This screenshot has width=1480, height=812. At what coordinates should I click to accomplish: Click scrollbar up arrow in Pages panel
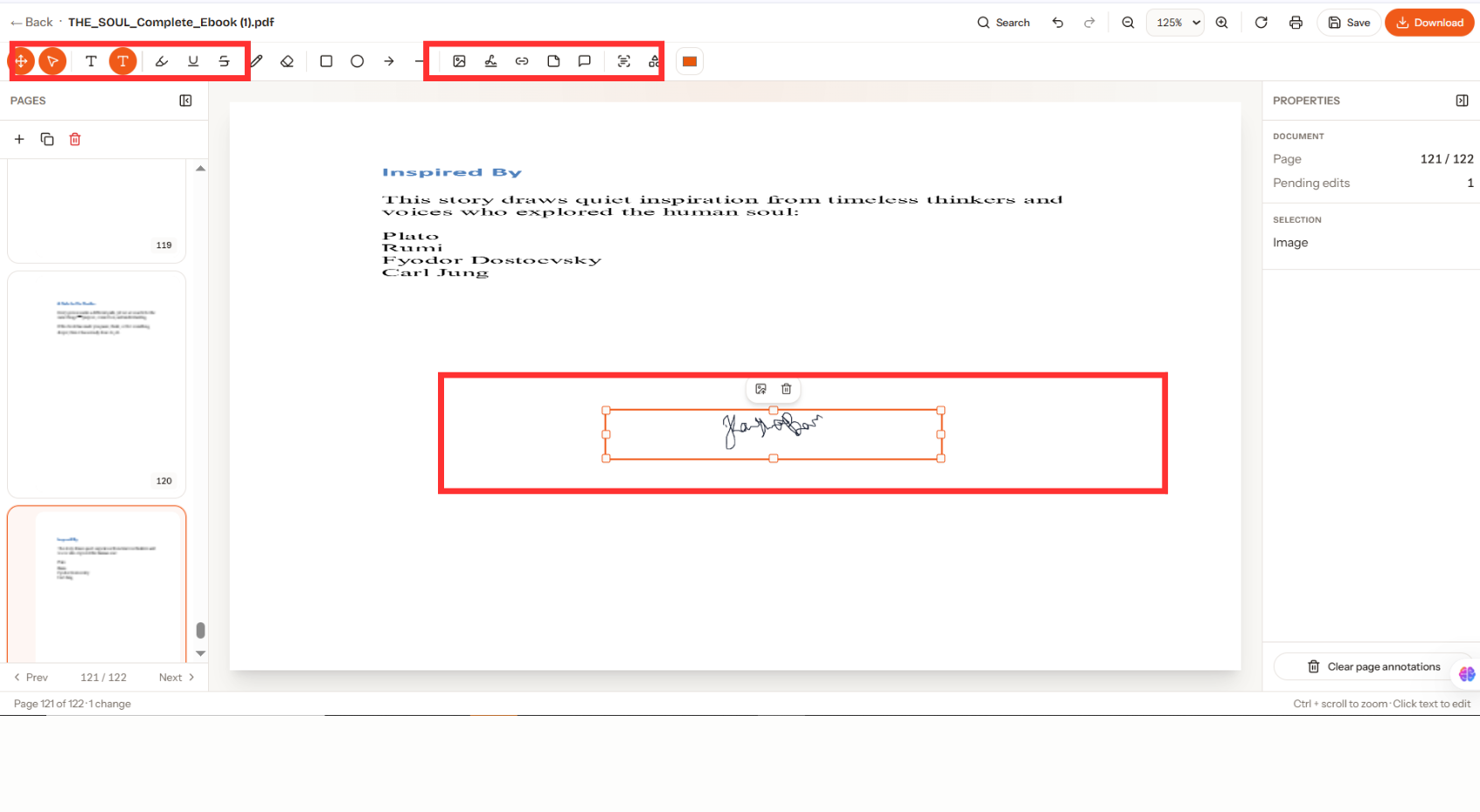[201, 169]
